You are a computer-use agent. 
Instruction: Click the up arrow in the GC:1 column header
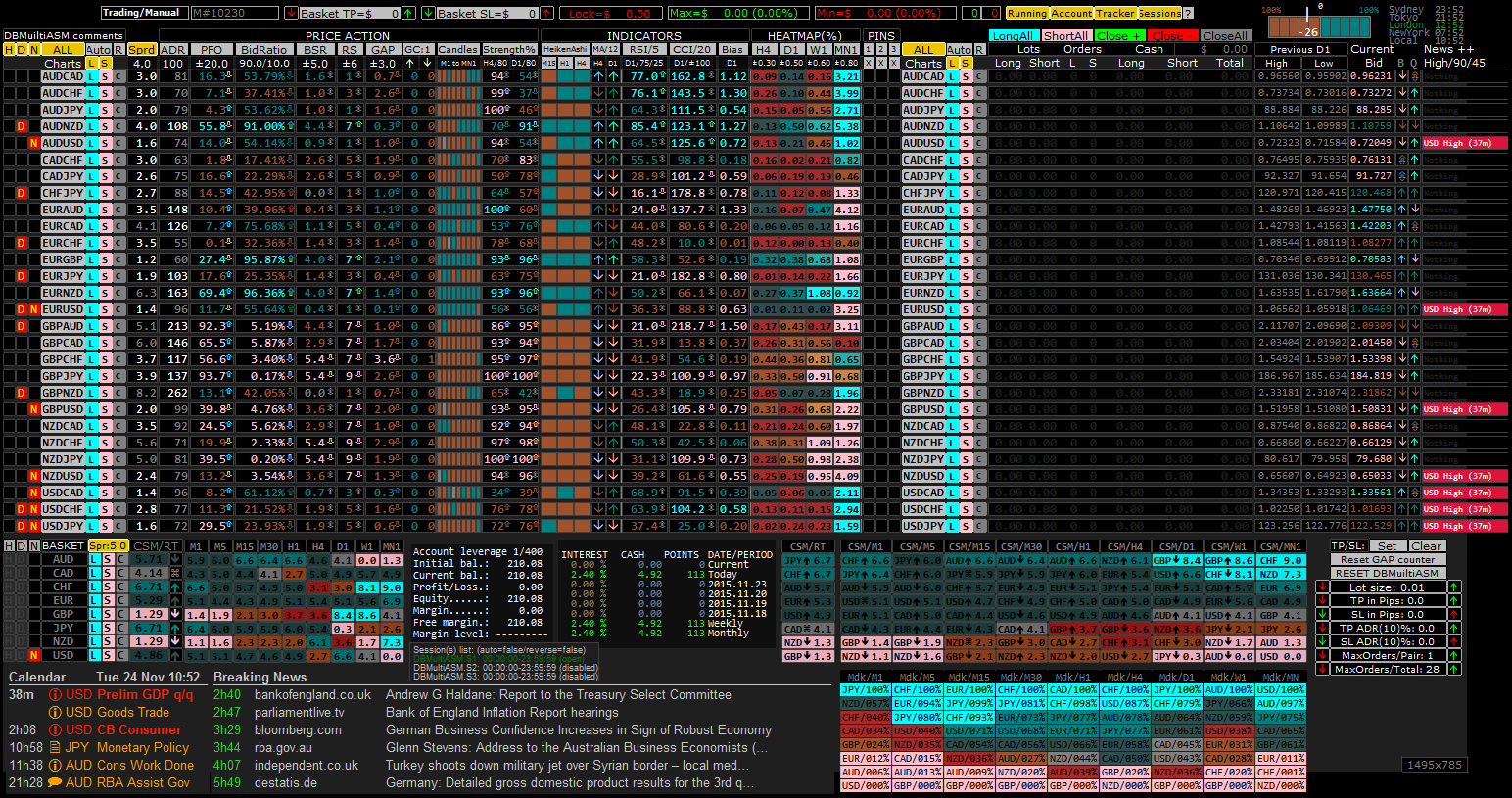(x=410, y=63)
